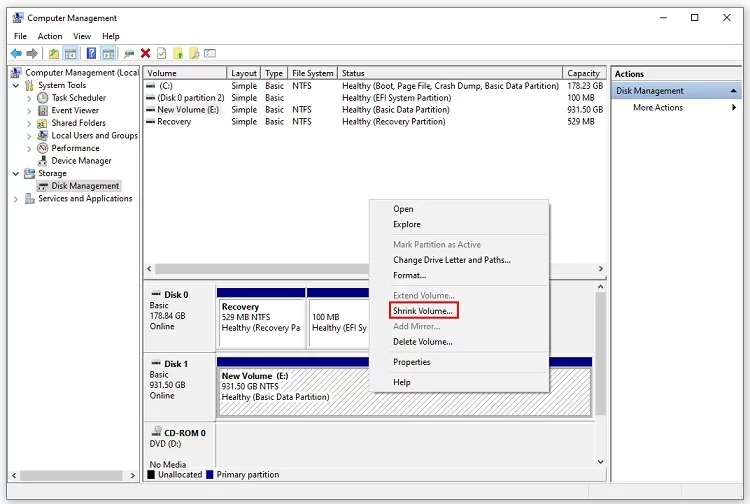Expand the Performance tree node
Screen dimensions: 750x504
pos(29,149)
